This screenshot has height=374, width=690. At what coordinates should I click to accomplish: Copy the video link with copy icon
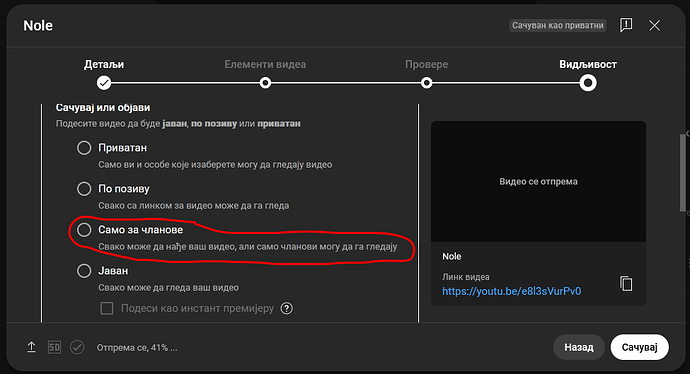pyautogui.click(x=626, y=284)
